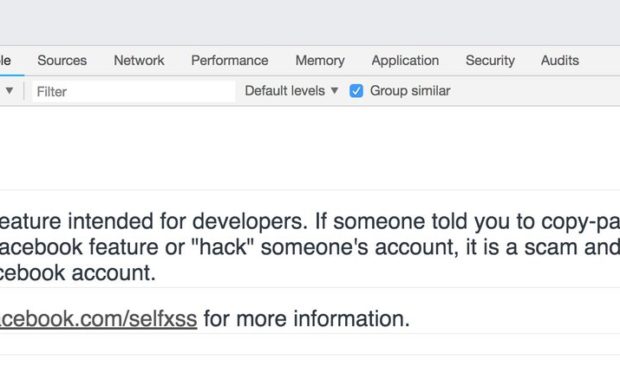Click the for more information text
The image size is (620, 380).
click(306, 319)
